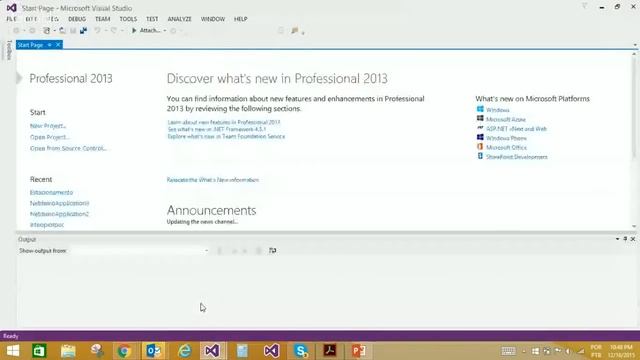Image resolution: width=640 pixels, height=360 pixels.
Task: Open recent project NetbeansApplication2
Action: pyautogui.click(x=59, y=214)
